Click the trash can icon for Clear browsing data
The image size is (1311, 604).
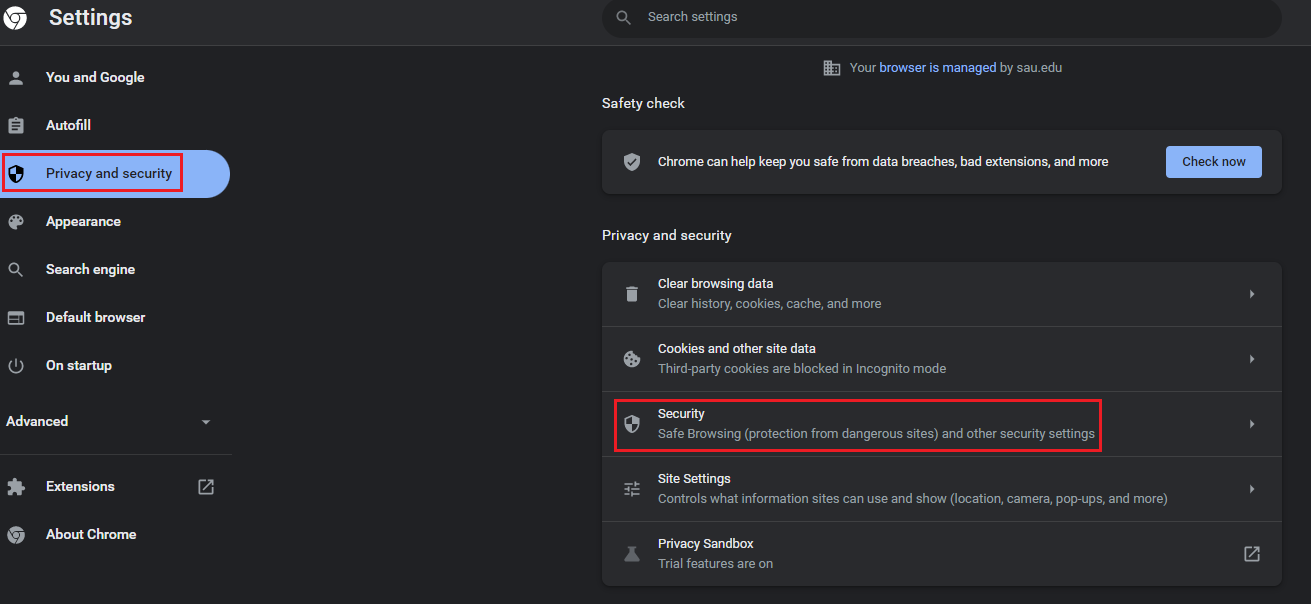632,294
